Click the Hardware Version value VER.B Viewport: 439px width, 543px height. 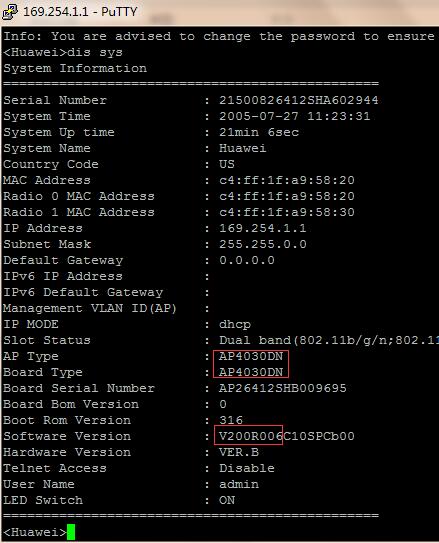coord(239,452)
